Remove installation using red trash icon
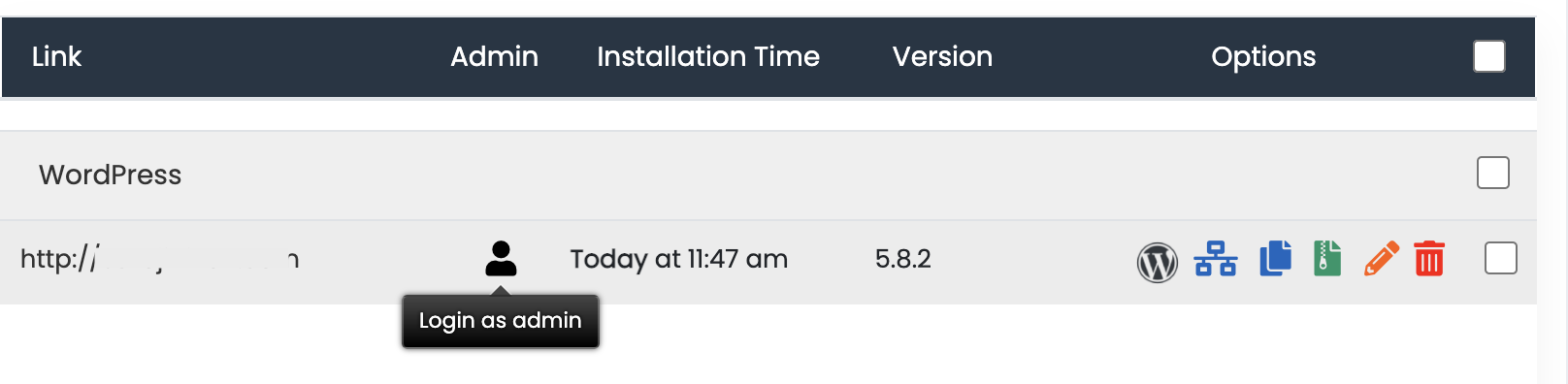Screen dimensions: 1568x384 tap(1429, 259)
